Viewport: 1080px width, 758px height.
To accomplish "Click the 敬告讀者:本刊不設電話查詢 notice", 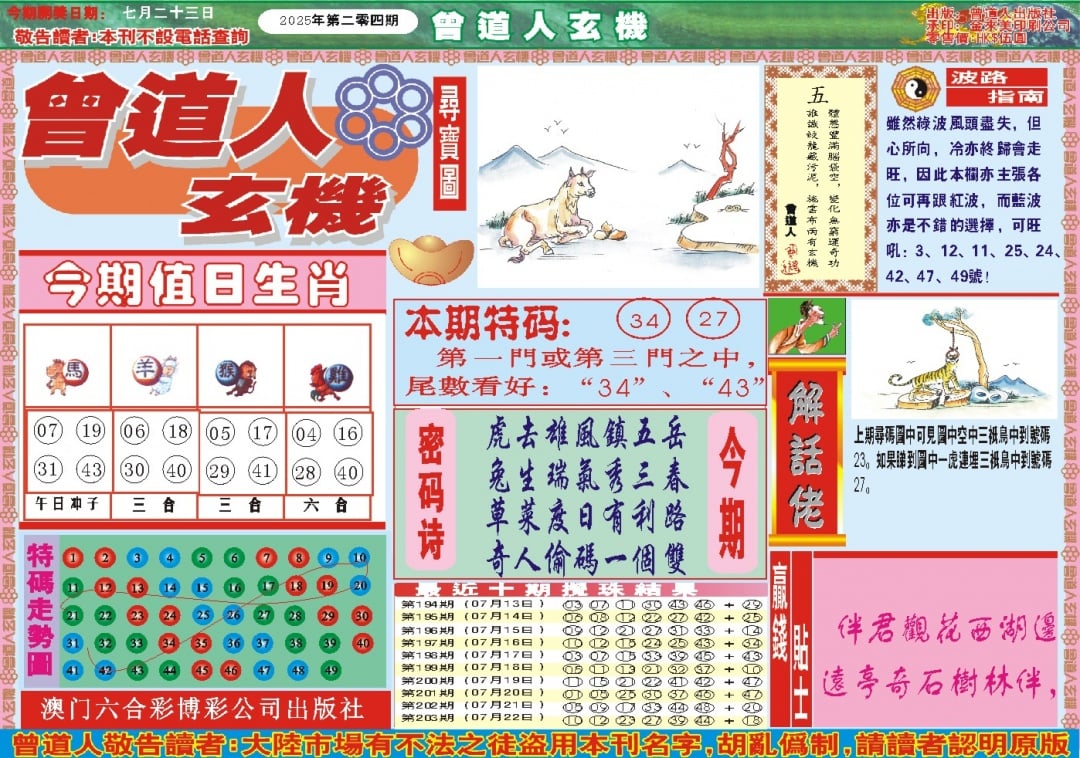I will point(131,36).
